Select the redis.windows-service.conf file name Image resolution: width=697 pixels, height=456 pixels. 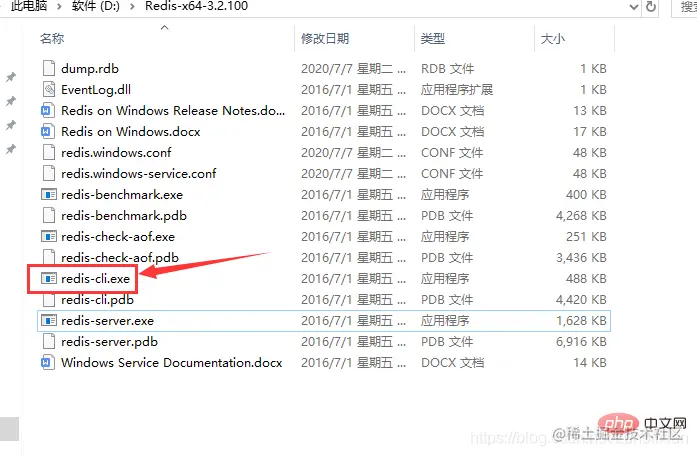pyautogui.click(x=139, y=173)
